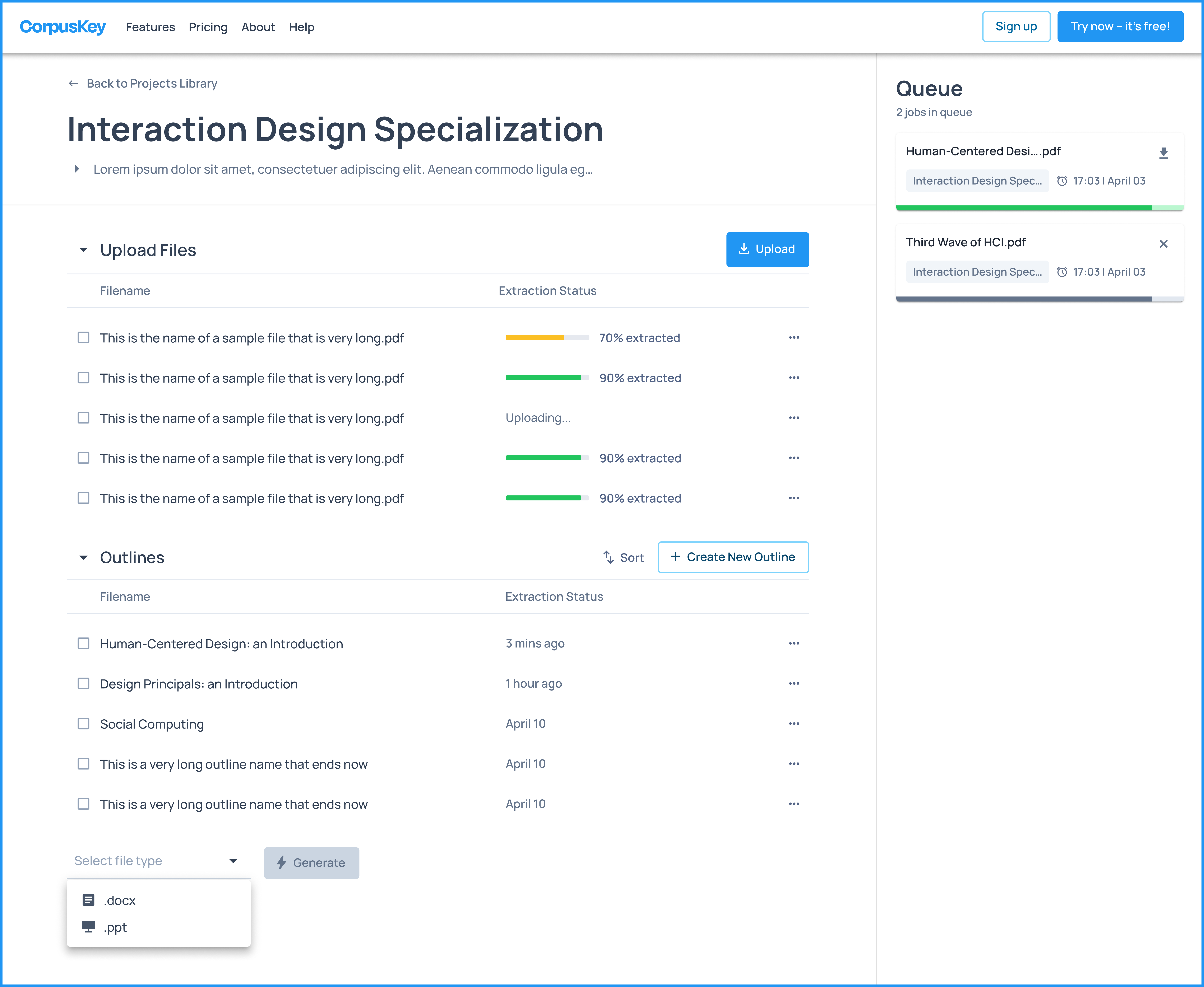Image resolution: width=1204 pixels, height=987 pixels.
Task: Open the Features menu item
Action: click(151, 27)
